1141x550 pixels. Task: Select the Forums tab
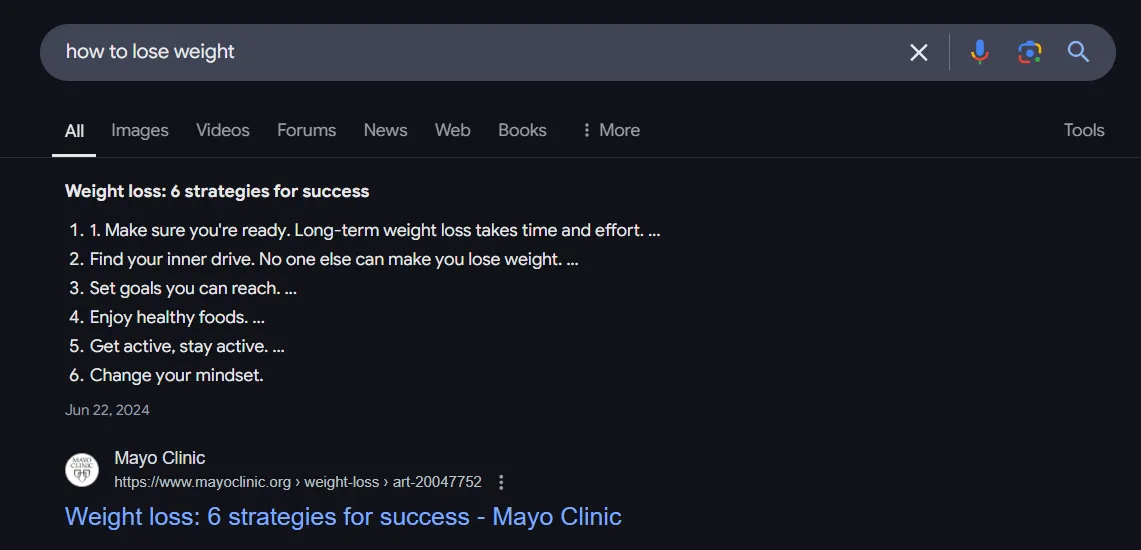(x=306, y=130)
